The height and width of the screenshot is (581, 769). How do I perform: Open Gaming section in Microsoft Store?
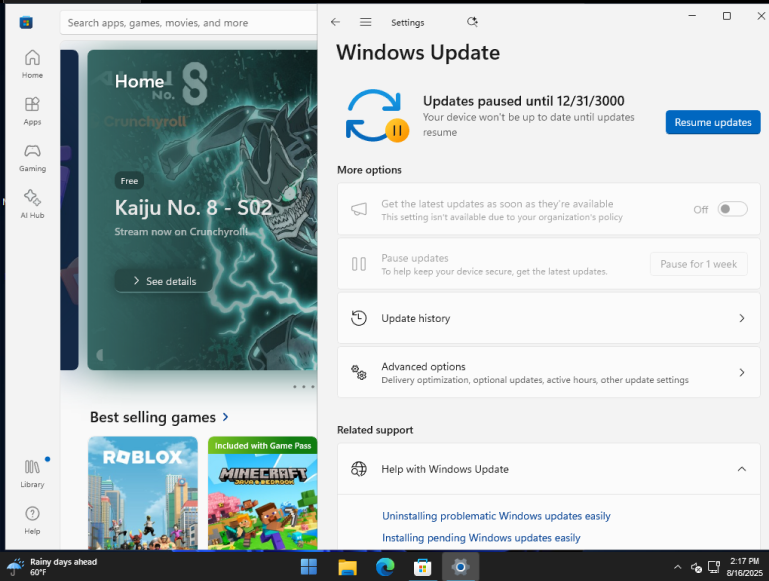tap(32, 157)
